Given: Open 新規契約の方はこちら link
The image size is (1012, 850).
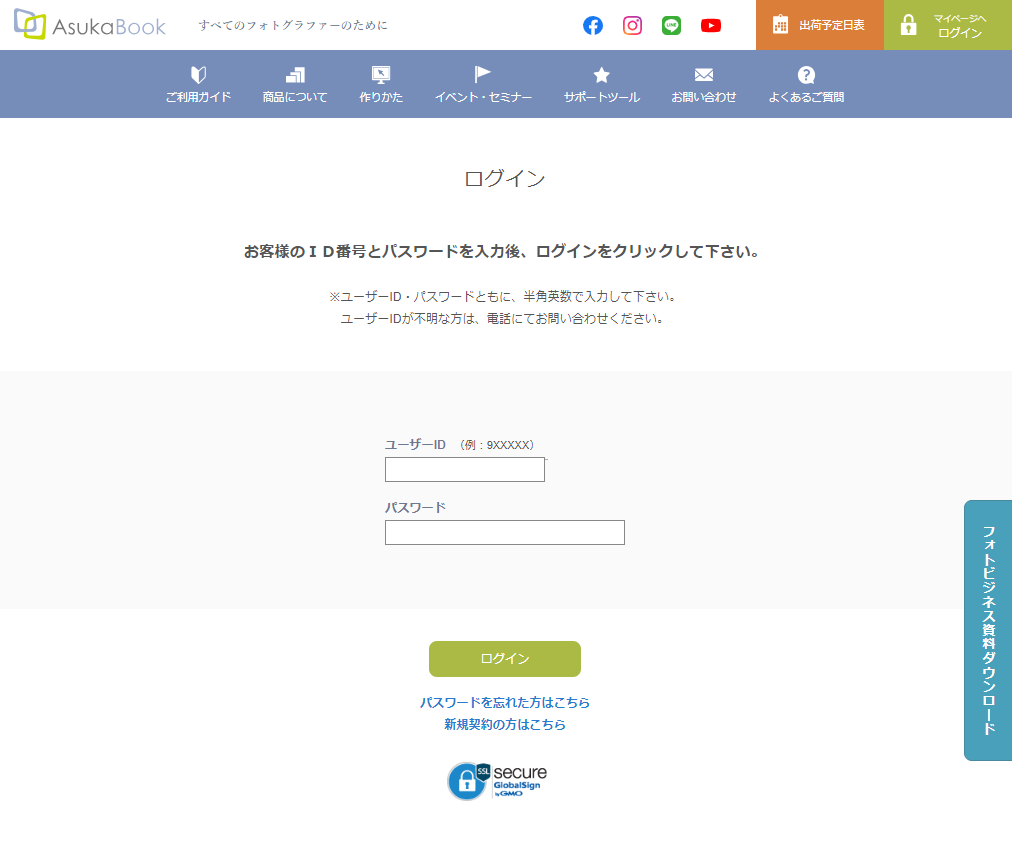Looking at the screenshot, I should point(505,724).
